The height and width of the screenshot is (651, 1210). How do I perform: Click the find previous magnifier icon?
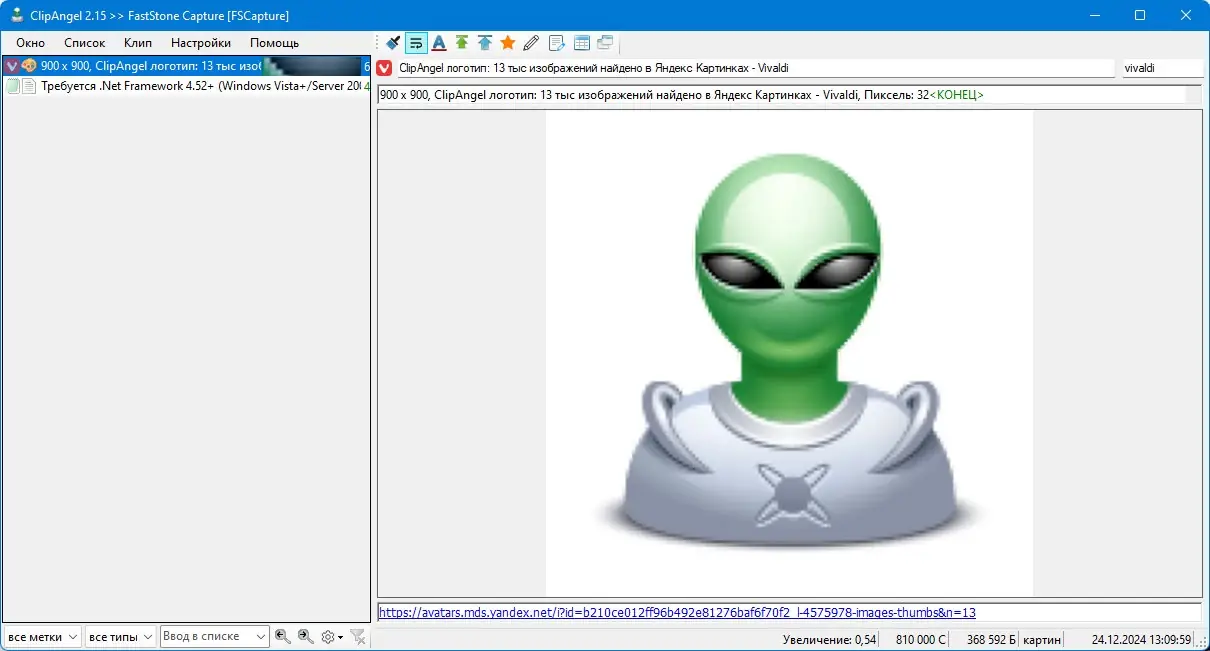pos(283,636)
